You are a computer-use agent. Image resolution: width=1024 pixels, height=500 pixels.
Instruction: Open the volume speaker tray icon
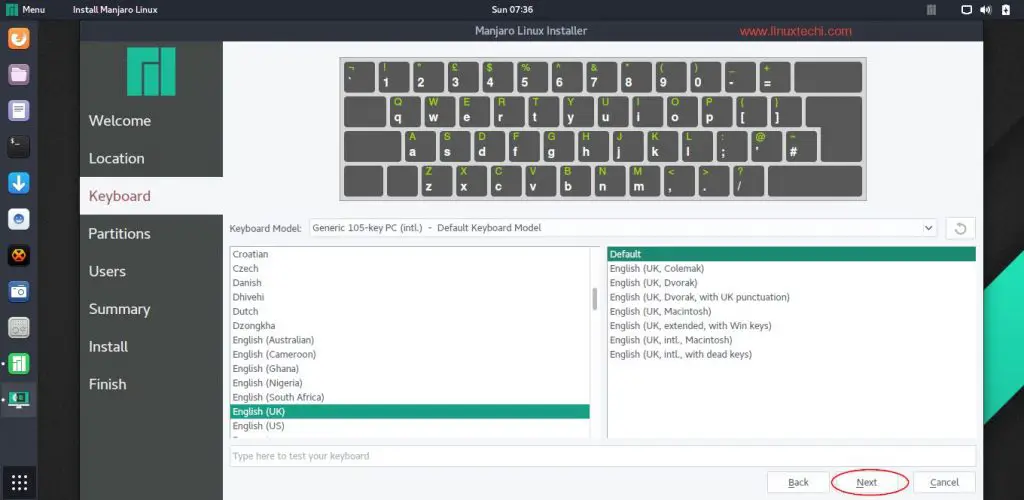pos(985,10)
